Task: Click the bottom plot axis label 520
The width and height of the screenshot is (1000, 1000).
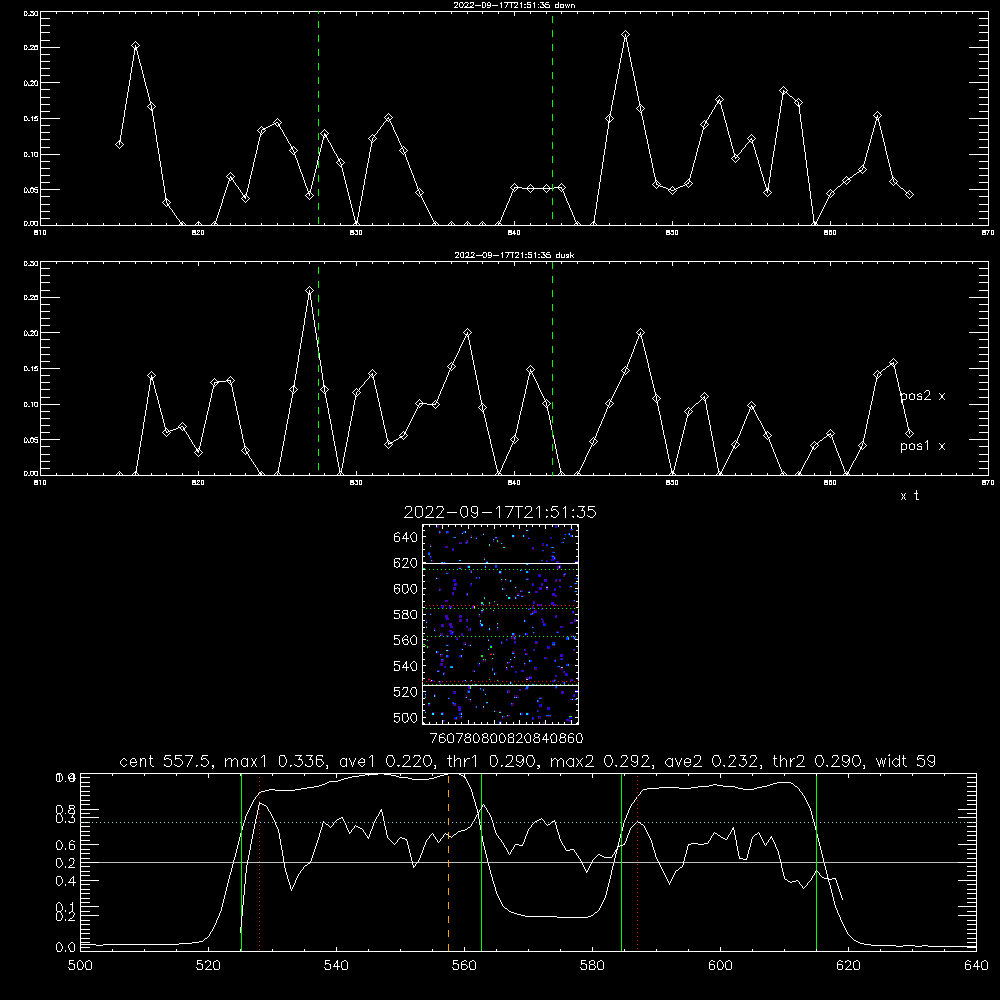Action: pyautogui.click(x=208, y=966)
